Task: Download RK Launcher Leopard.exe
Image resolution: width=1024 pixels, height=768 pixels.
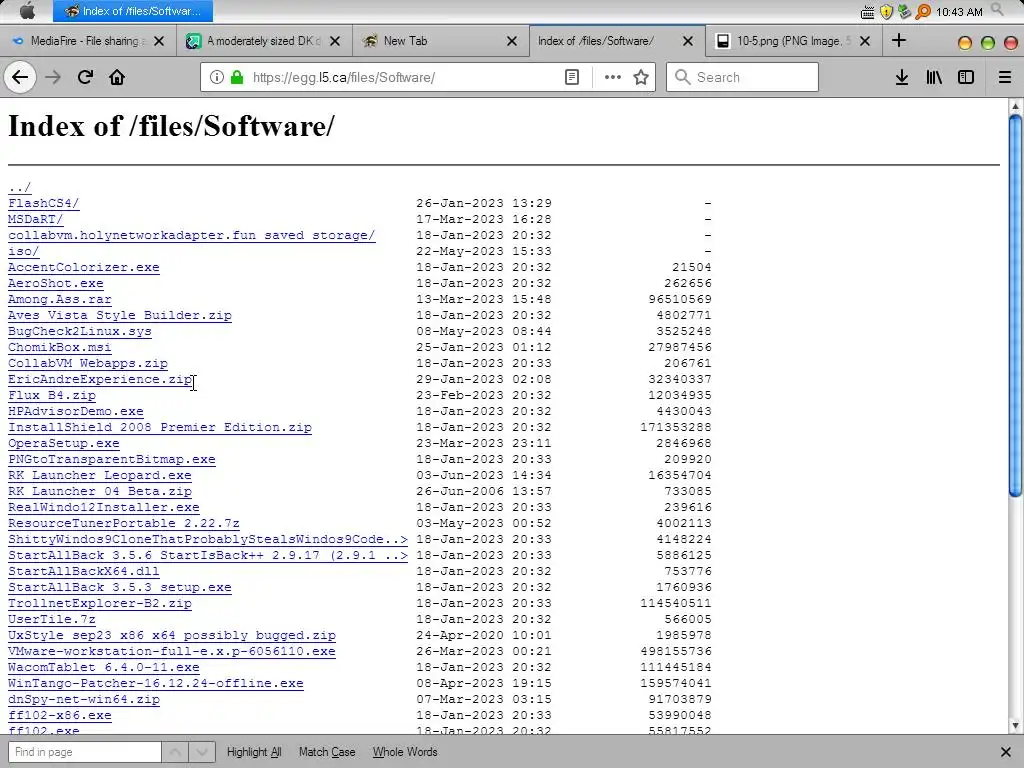Action: point(100,475)
